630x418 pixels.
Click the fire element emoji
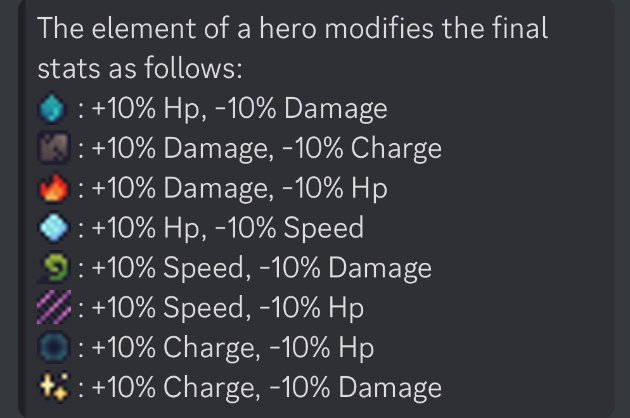click(x=54, y=187)
